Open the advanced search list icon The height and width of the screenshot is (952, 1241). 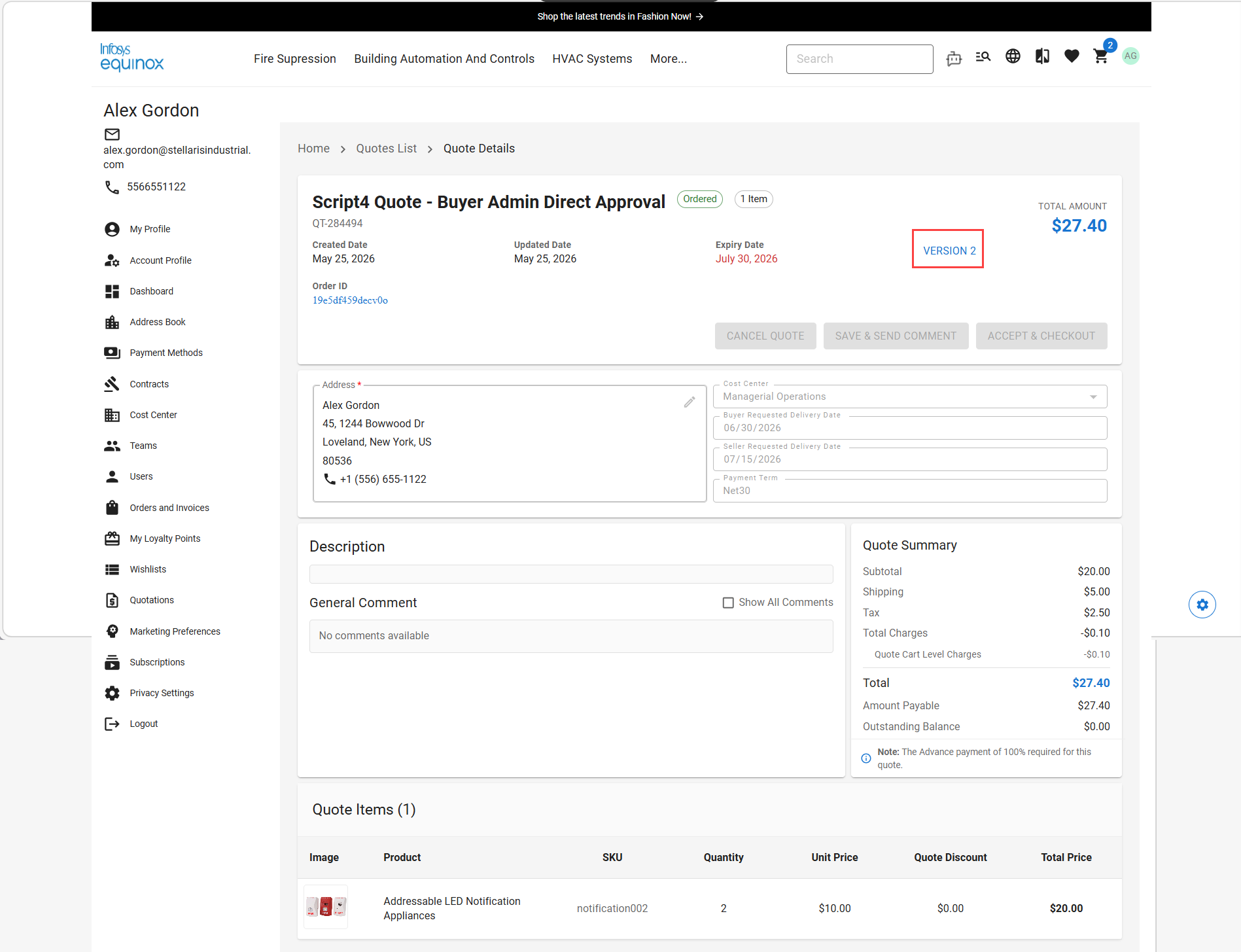[983, 57]
